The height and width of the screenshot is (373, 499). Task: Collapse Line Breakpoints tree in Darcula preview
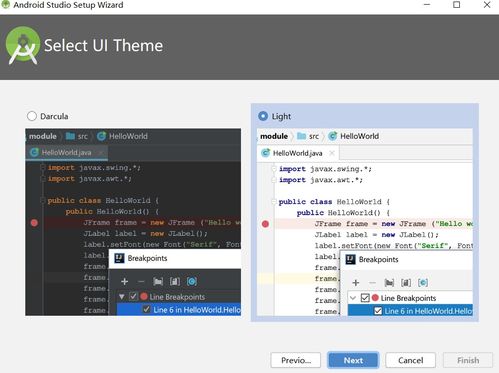pyautogui.click(x=122, y=296)
